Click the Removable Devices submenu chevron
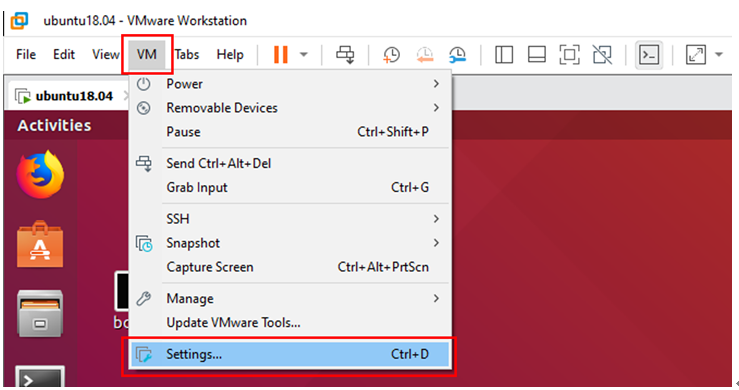 coord(436,108)
